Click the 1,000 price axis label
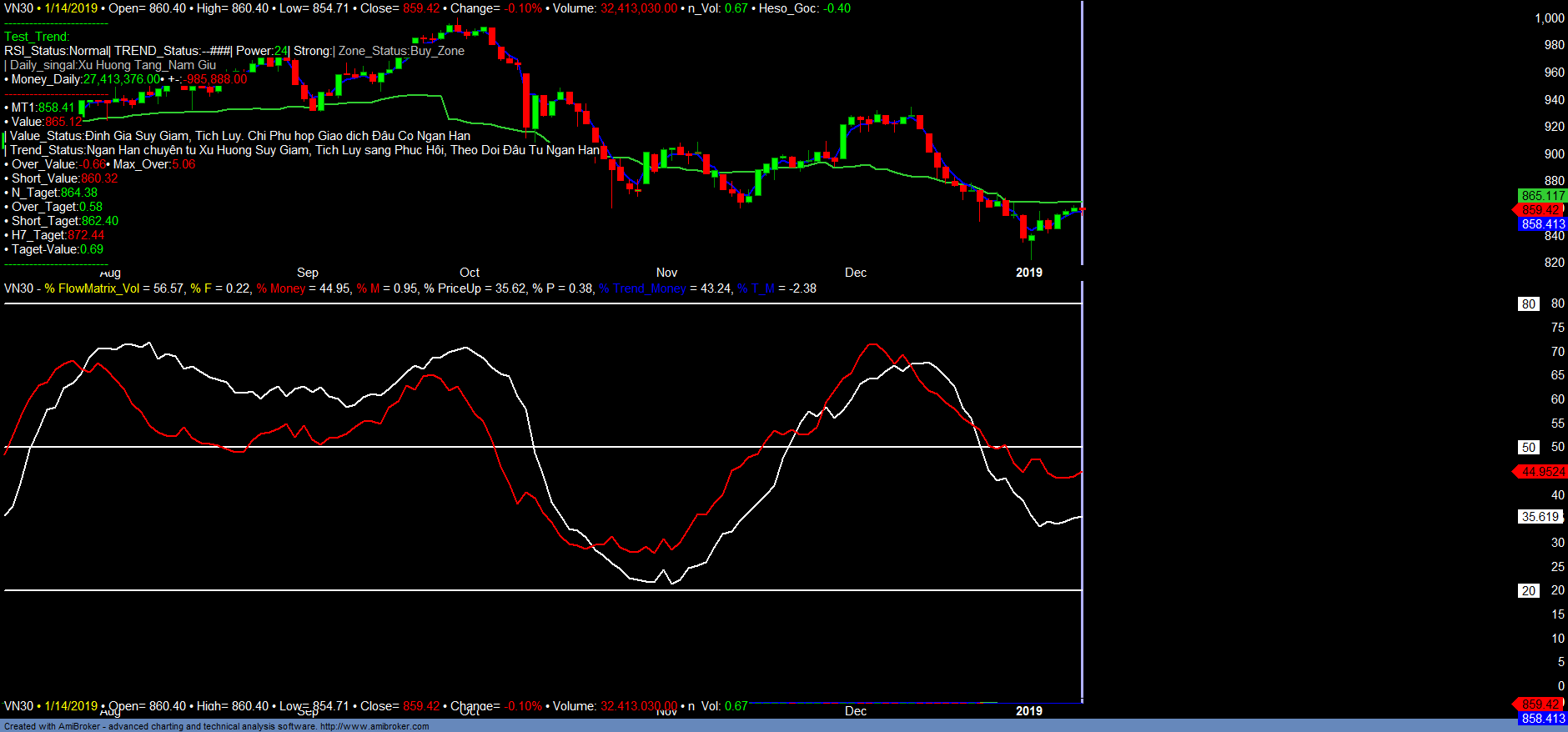Image resolution: width=1568 pixels, height=732 pixels. coord(1549,18)
